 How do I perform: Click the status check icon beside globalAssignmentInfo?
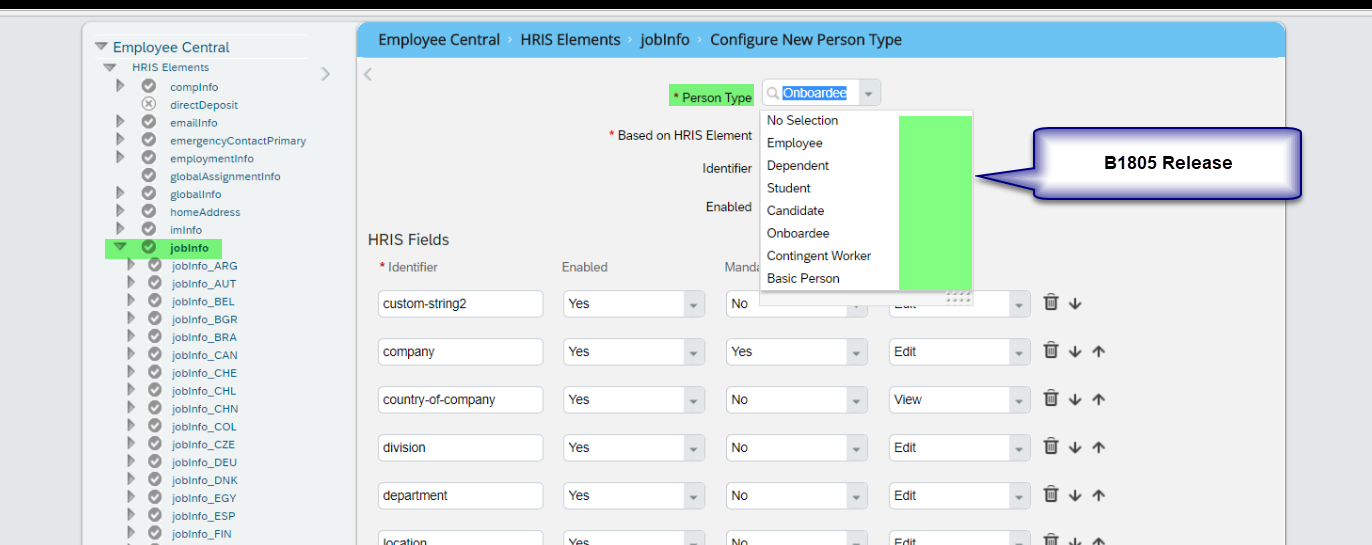(148, 176)
